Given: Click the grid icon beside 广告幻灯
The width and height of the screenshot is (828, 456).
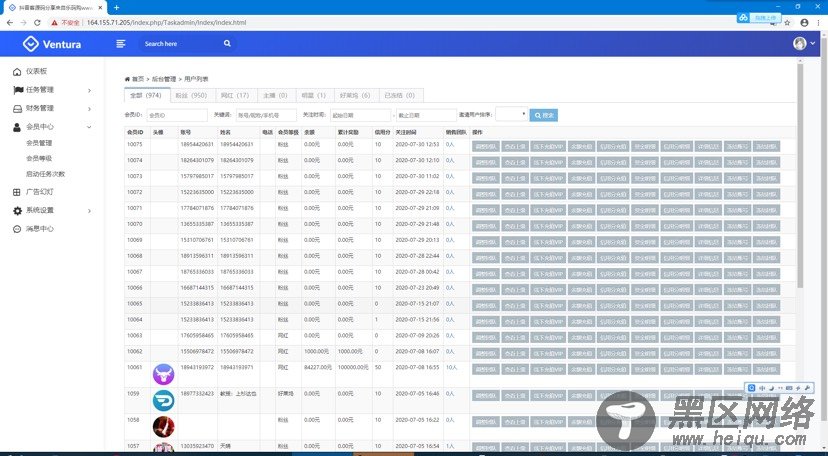Looking at the screenshot, I should 17,192.
